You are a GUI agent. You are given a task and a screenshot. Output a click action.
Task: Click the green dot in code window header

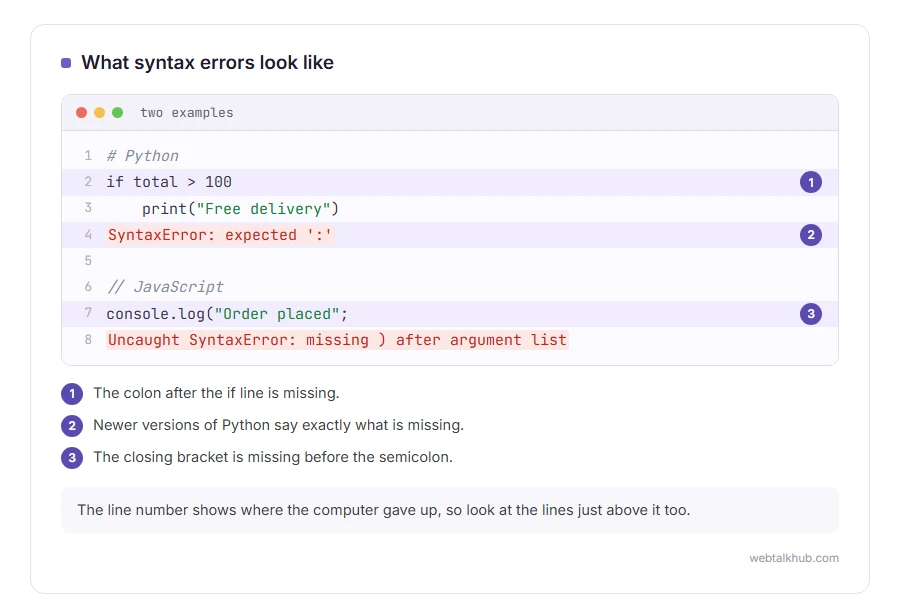(117, 113)
